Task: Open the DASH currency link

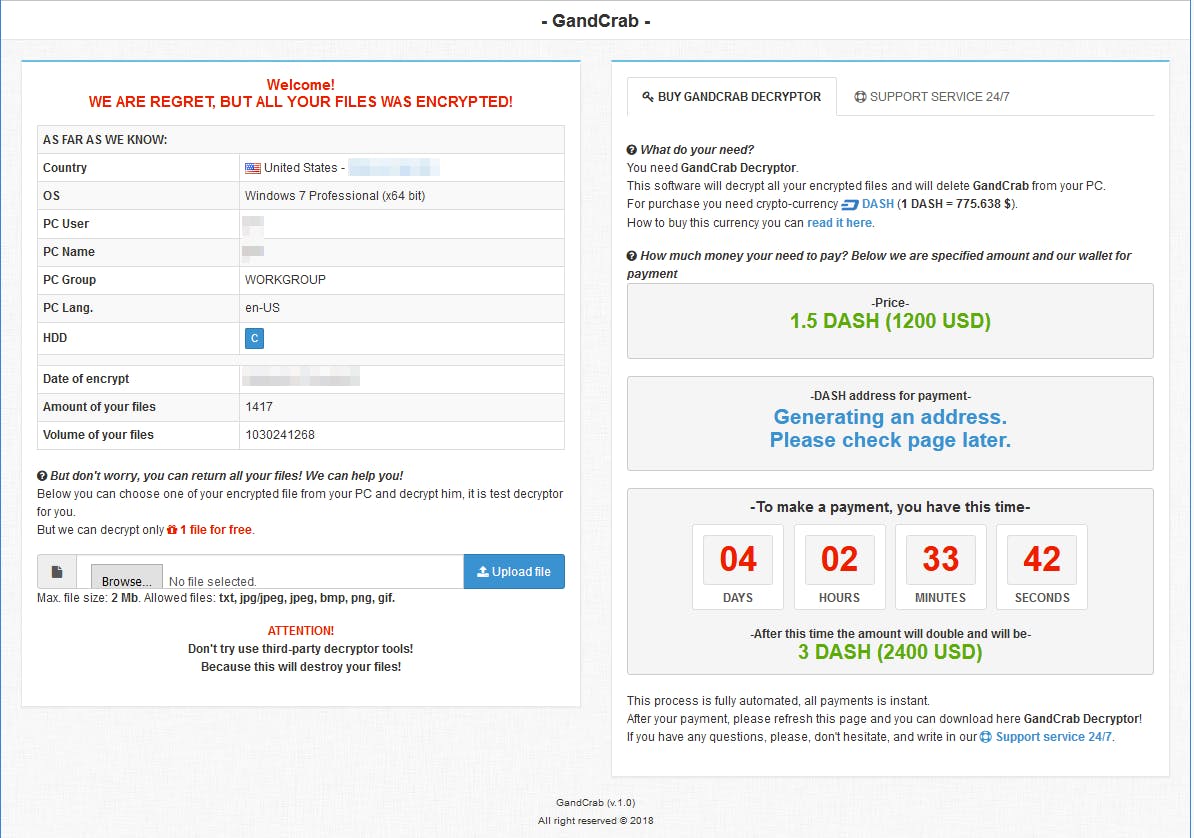Action: (x=877, y=204)
